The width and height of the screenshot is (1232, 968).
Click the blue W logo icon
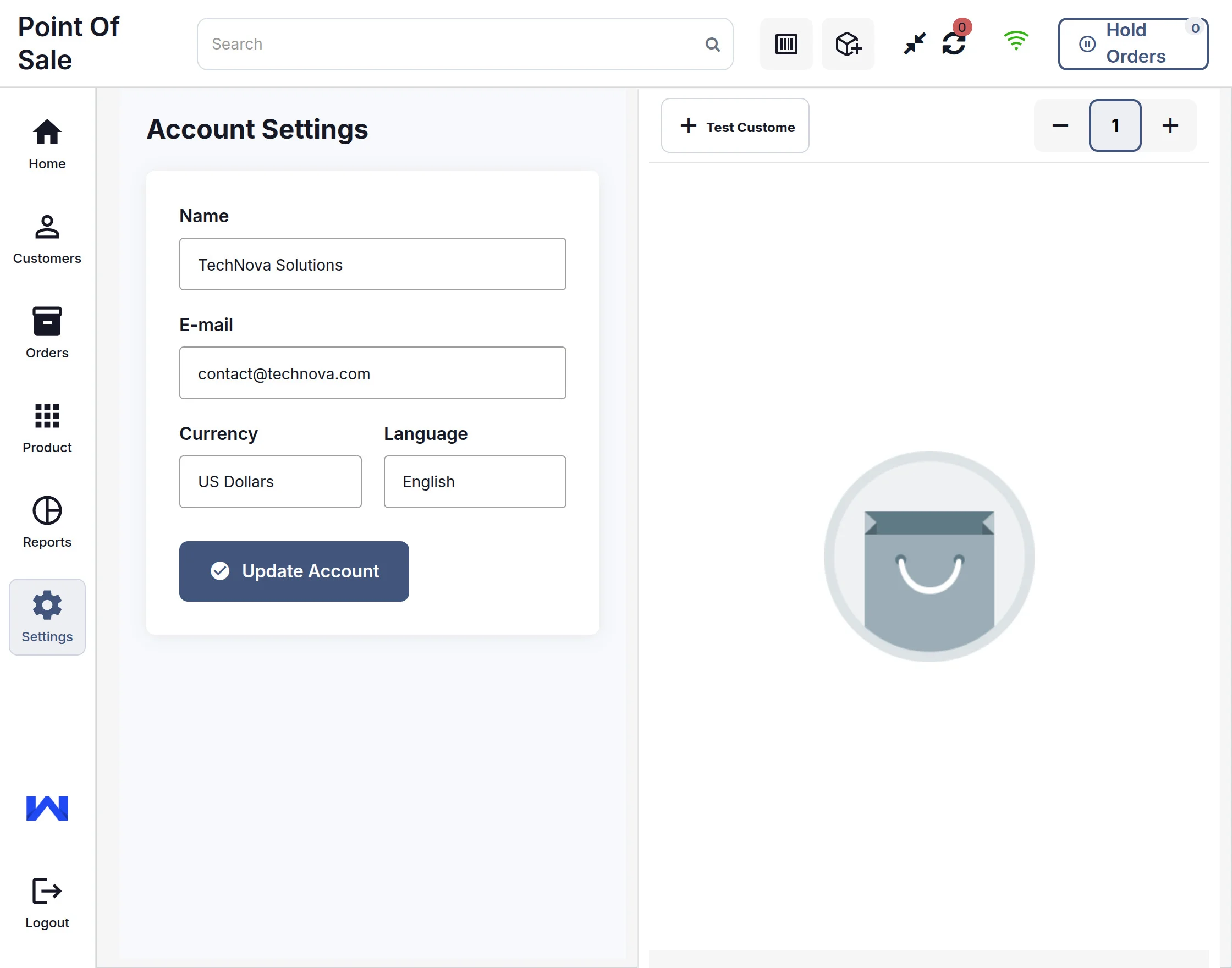tap(47, 808)
